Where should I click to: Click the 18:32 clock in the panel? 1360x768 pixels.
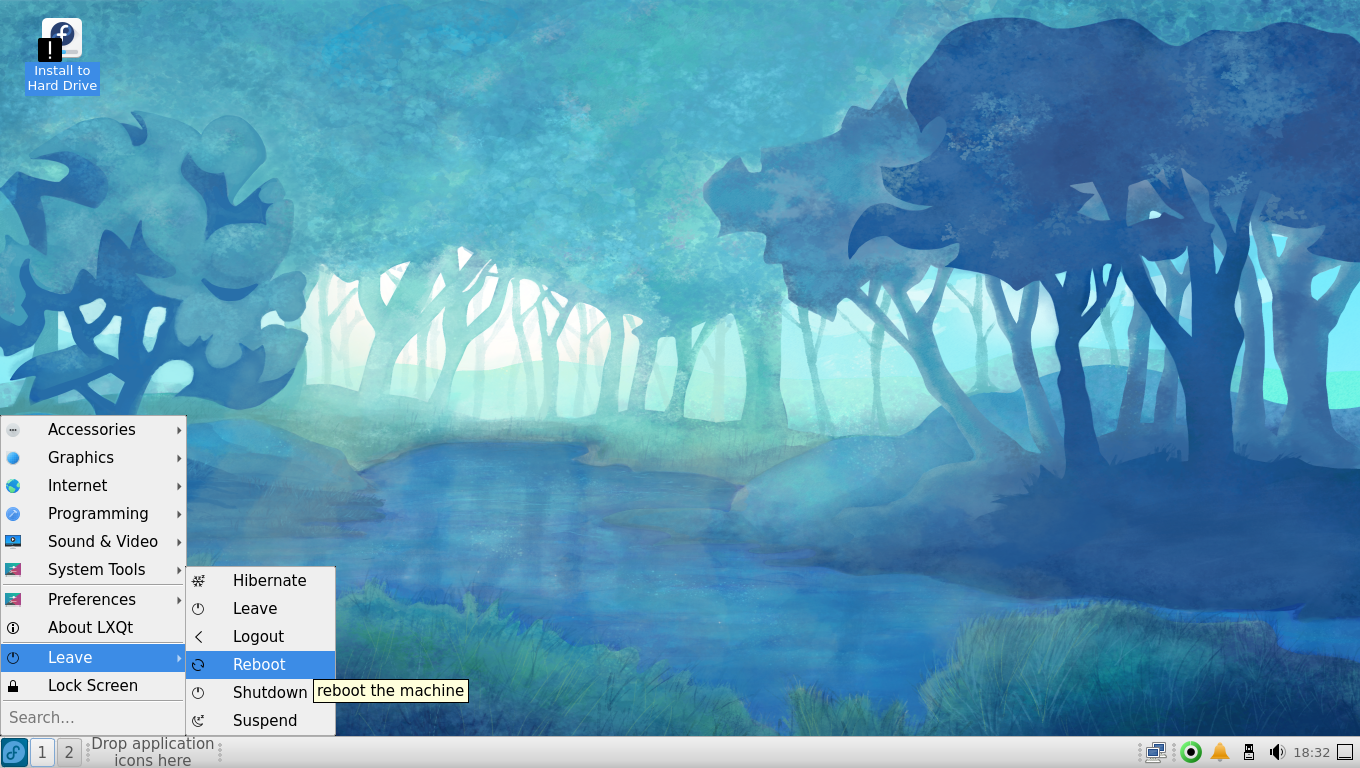click(1311, 752)
